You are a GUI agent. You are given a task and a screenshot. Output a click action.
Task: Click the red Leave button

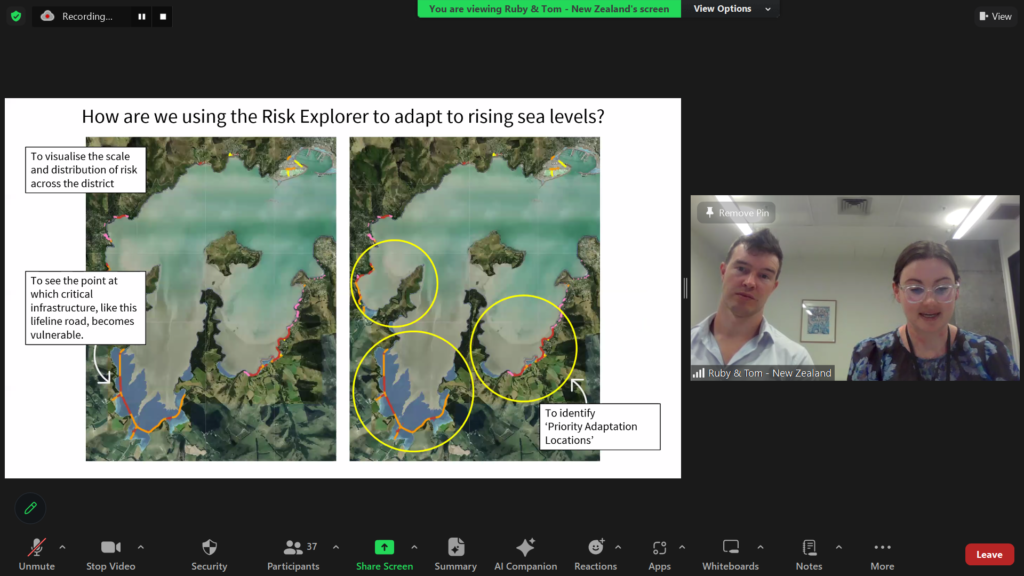click(x=988, y=554)
